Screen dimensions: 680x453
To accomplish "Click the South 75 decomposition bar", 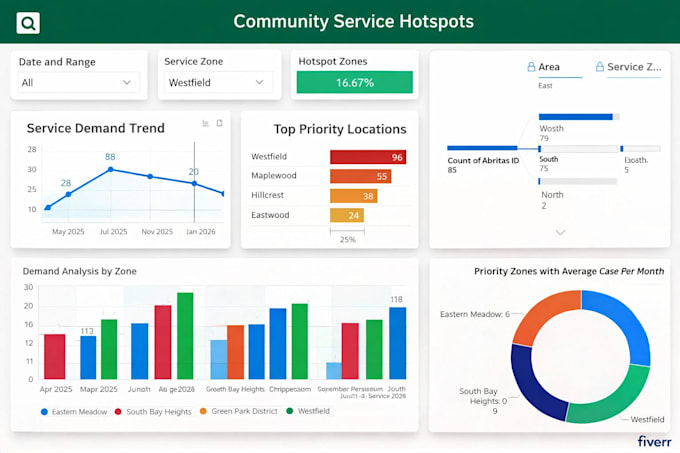I will (x=578, y=149).
